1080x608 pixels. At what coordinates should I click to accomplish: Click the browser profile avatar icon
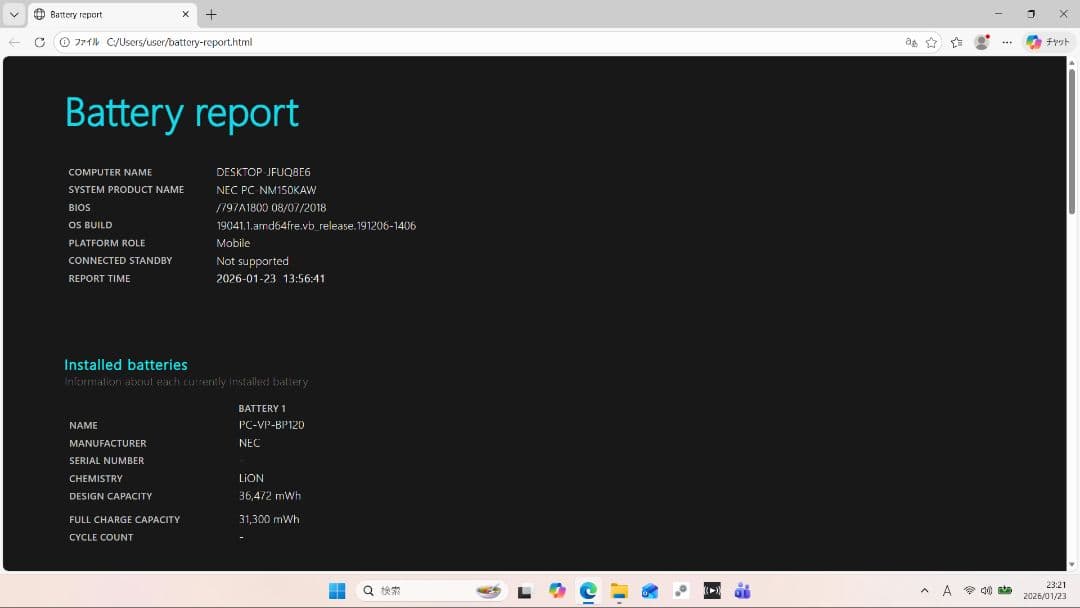coord(981,41)
